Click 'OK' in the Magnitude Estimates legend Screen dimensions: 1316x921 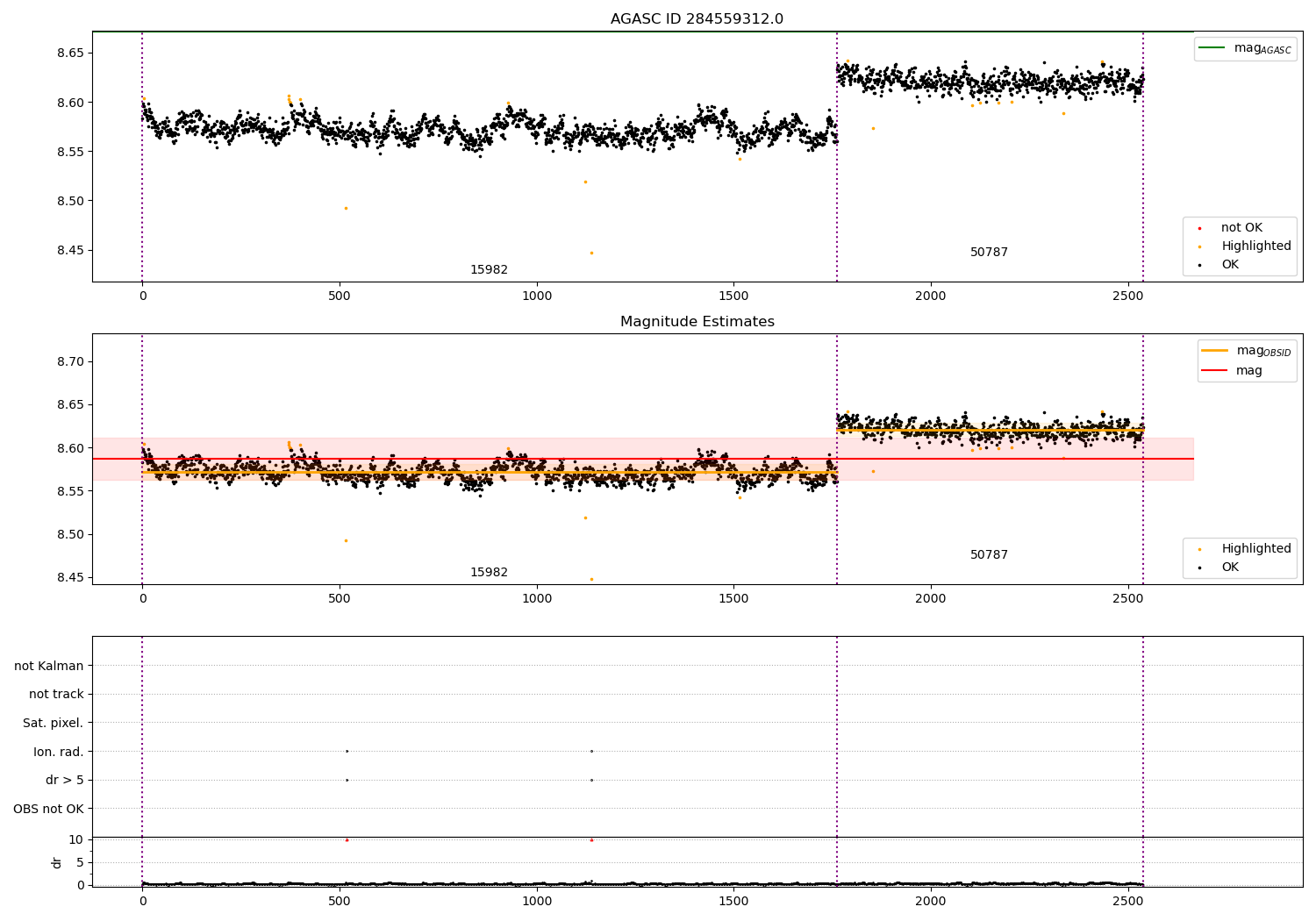1230,568
